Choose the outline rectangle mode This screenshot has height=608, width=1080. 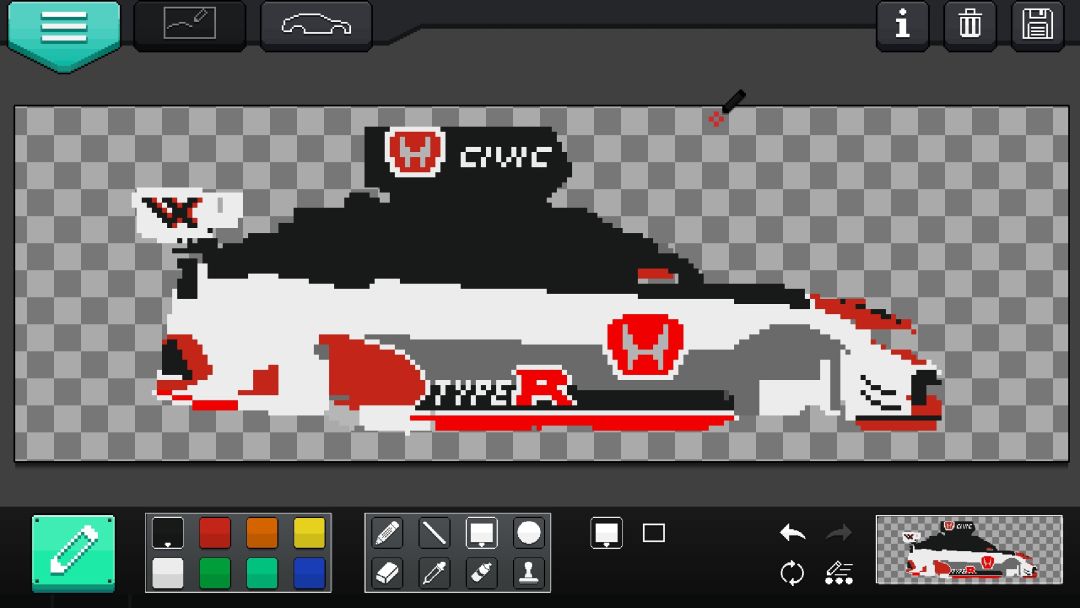tap(654, 532)
